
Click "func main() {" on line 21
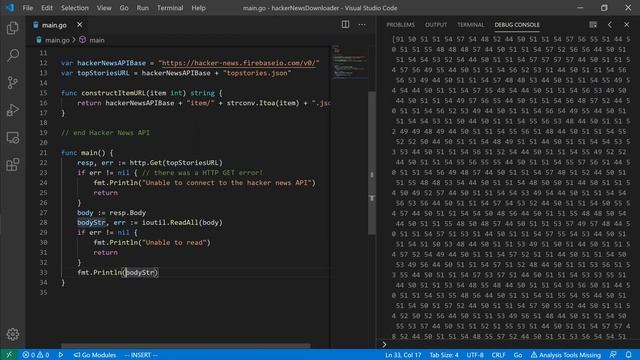click(x=87, y=153)
